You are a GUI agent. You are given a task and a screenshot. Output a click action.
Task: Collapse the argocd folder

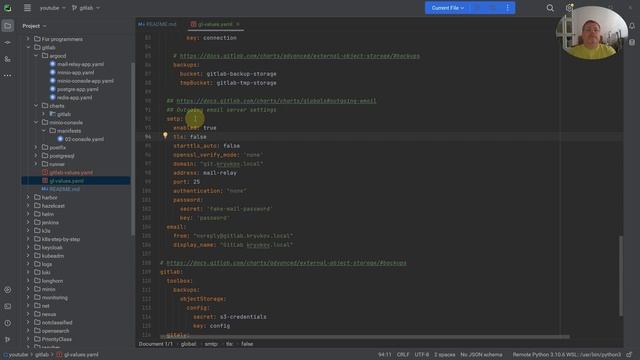[x=36, y=56]
